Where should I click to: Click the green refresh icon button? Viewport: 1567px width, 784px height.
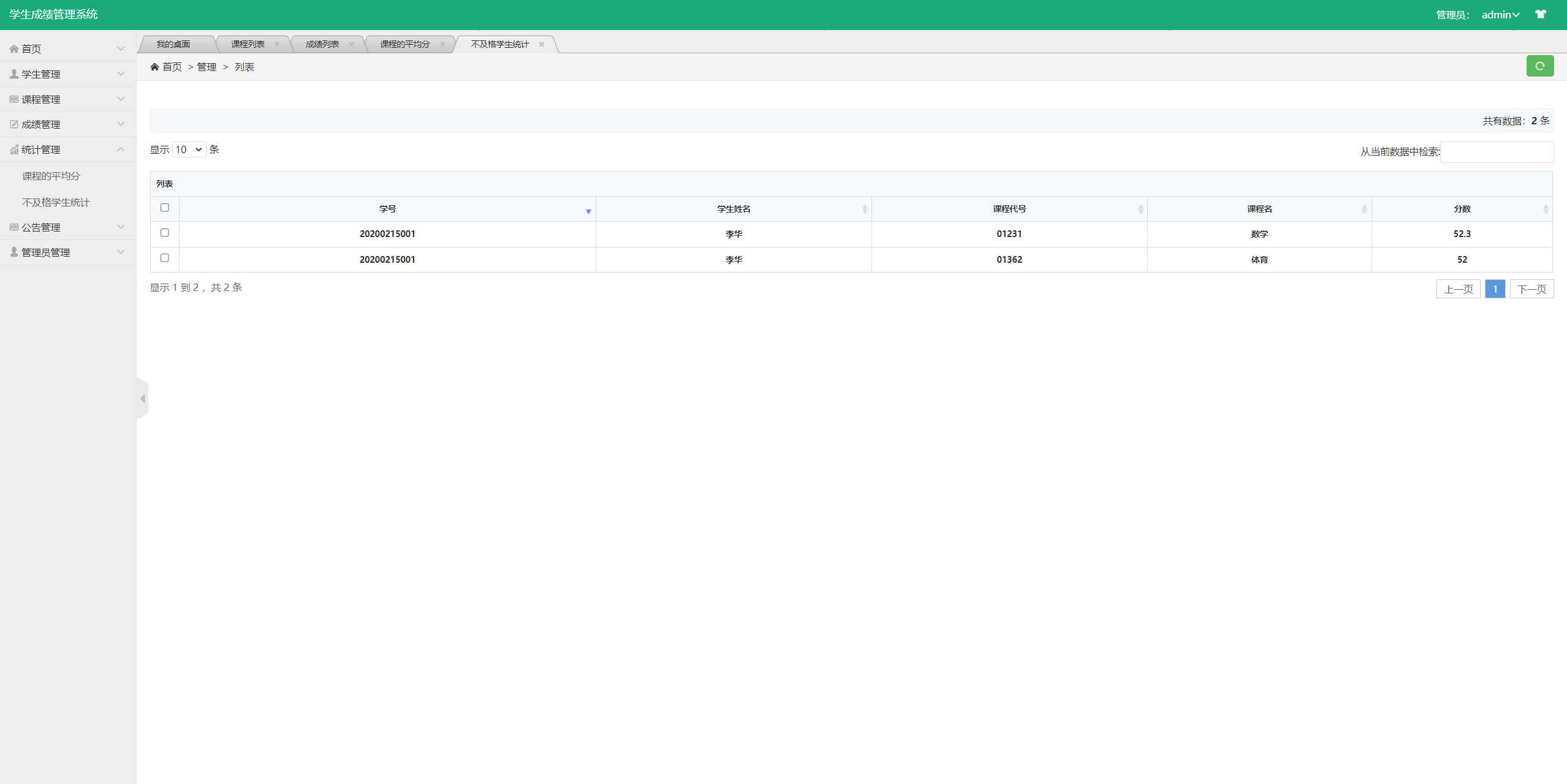pyautogui.click(x=1539, y=66)
